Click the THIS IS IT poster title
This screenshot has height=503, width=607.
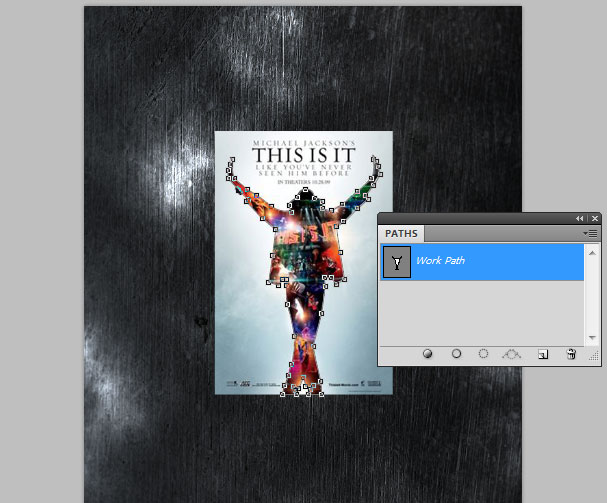304,155
